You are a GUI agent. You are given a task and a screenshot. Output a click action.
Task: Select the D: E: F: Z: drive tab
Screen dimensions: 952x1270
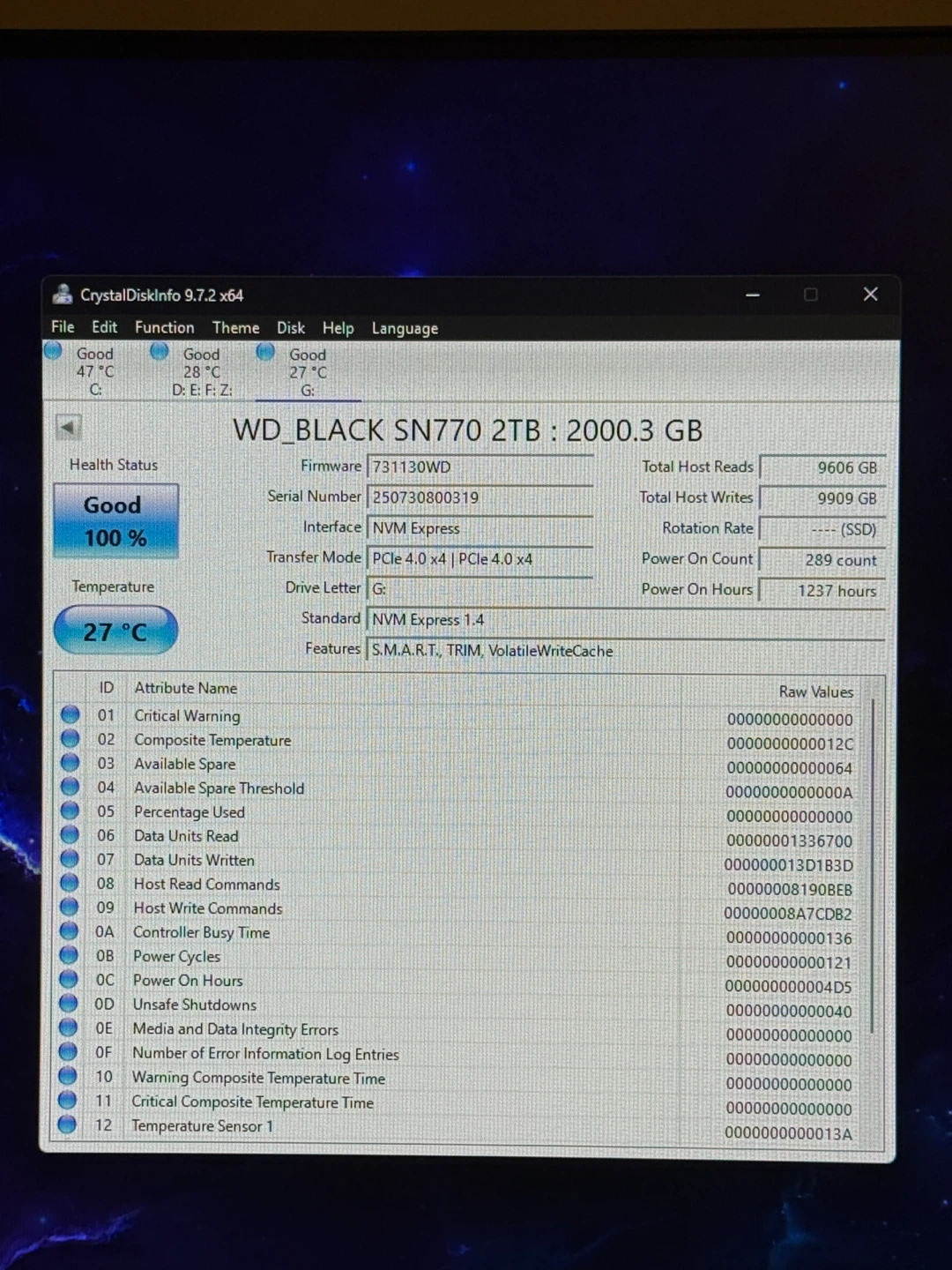click(202, 372)
